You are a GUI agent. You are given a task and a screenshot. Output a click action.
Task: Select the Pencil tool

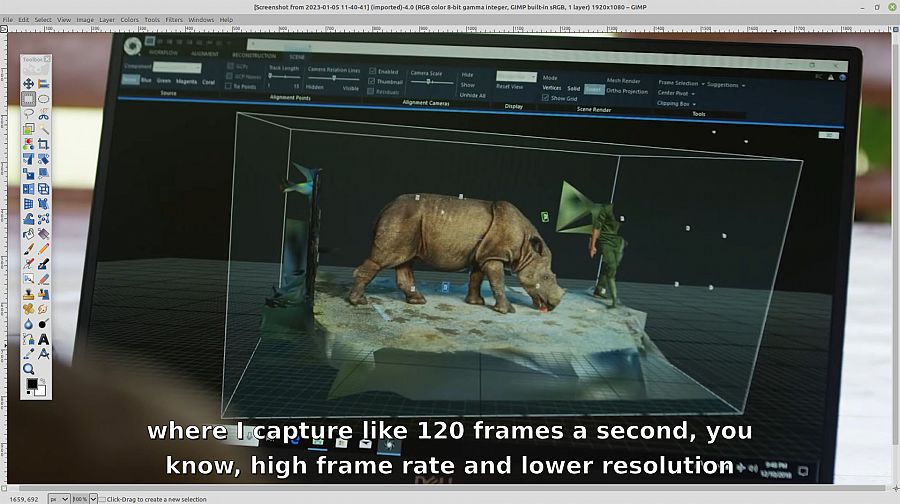(43, 249)
